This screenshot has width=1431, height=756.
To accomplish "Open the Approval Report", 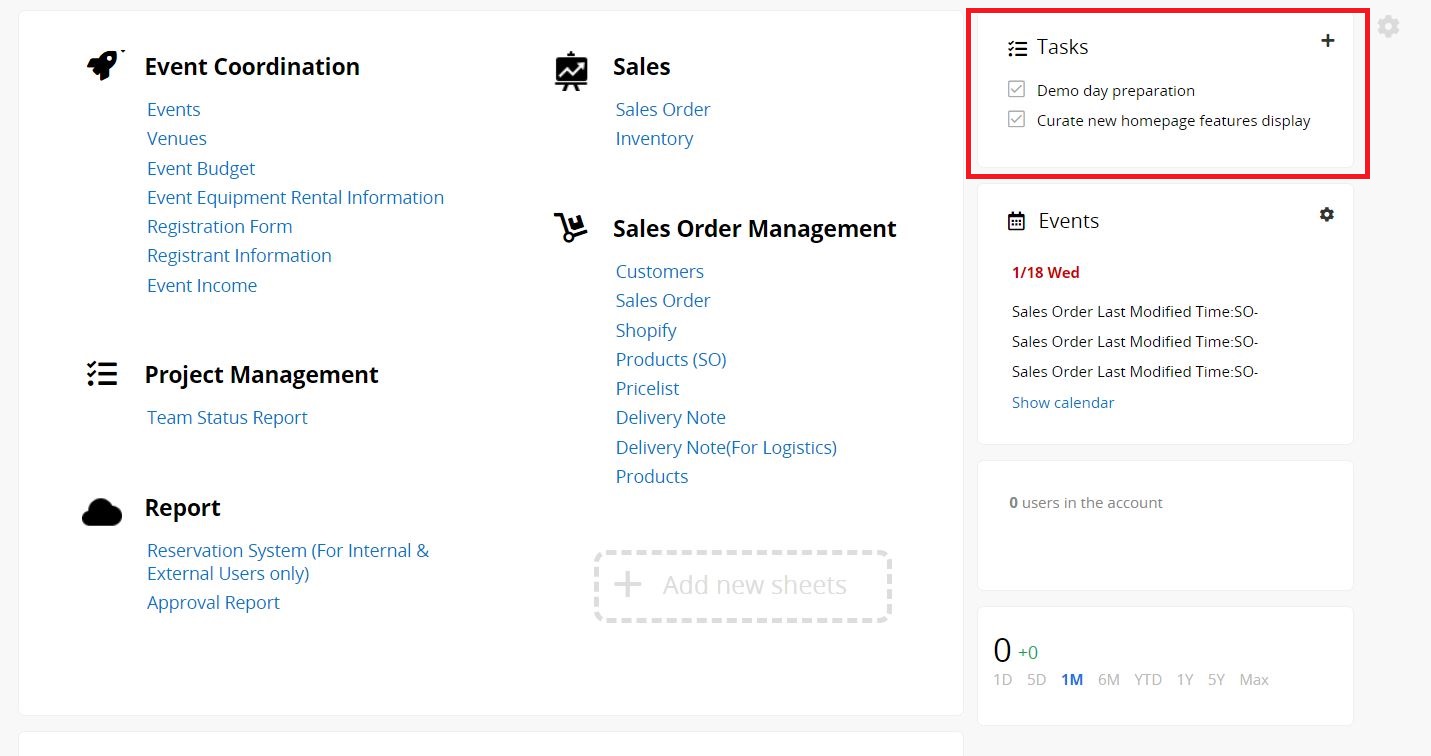I will click(213, 603).
